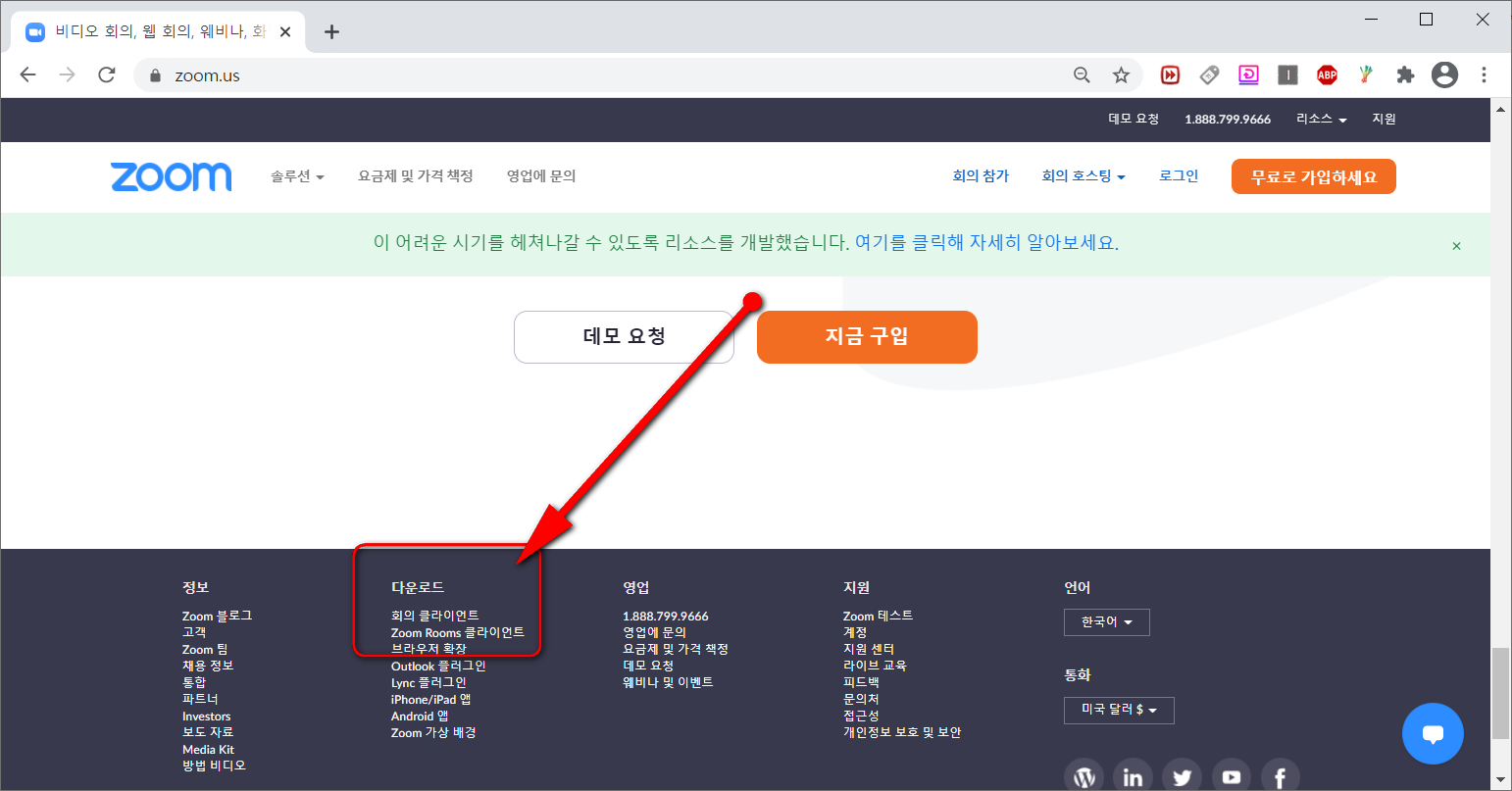Reload the page with refresh icon
This screenshot has width=1512, height=791.
point(107,74)
